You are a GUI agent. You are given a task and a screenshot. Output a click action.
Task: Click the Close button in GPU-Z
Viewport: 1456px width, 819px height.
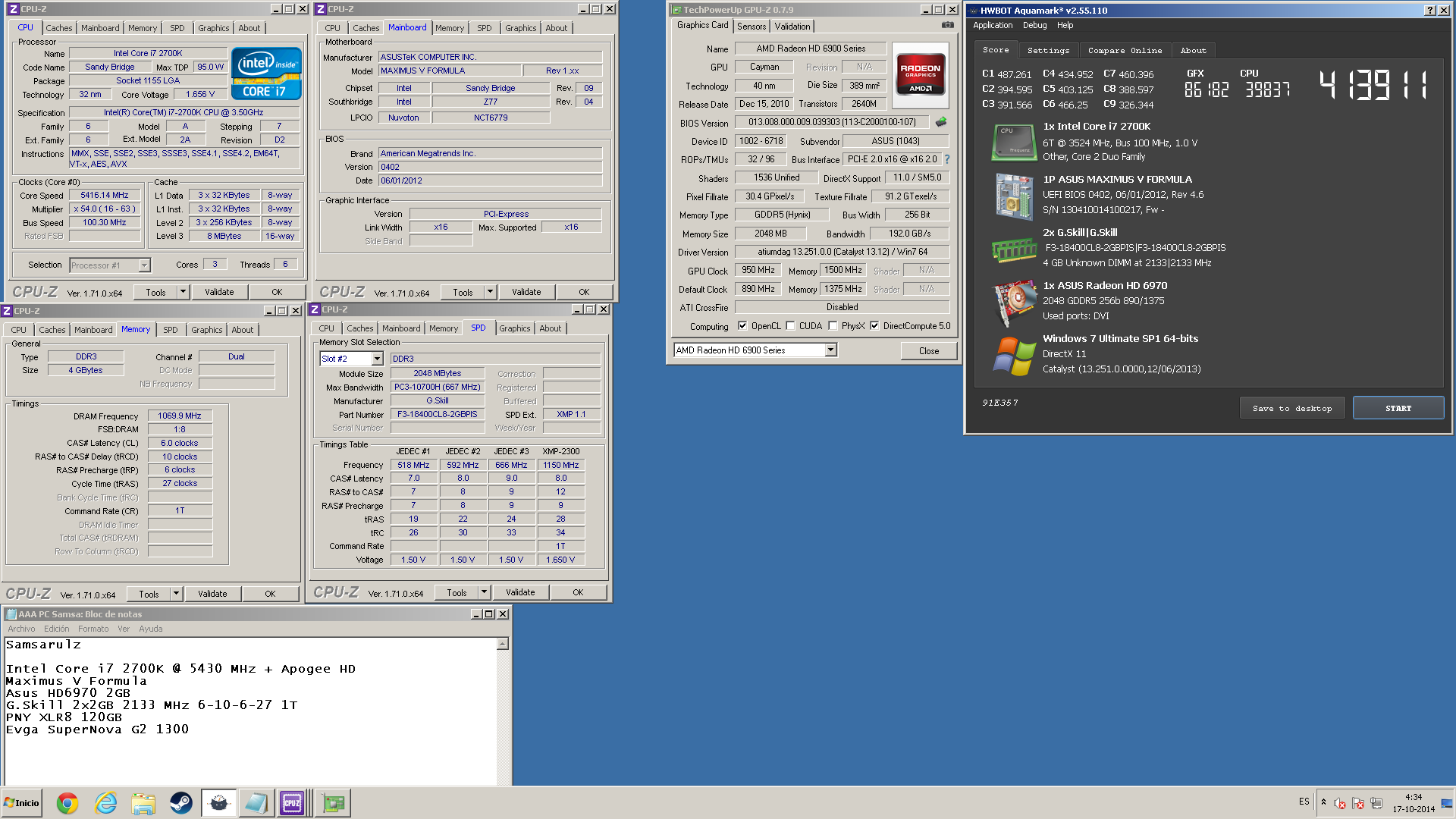pyautogui.click(x=929, y=351)
